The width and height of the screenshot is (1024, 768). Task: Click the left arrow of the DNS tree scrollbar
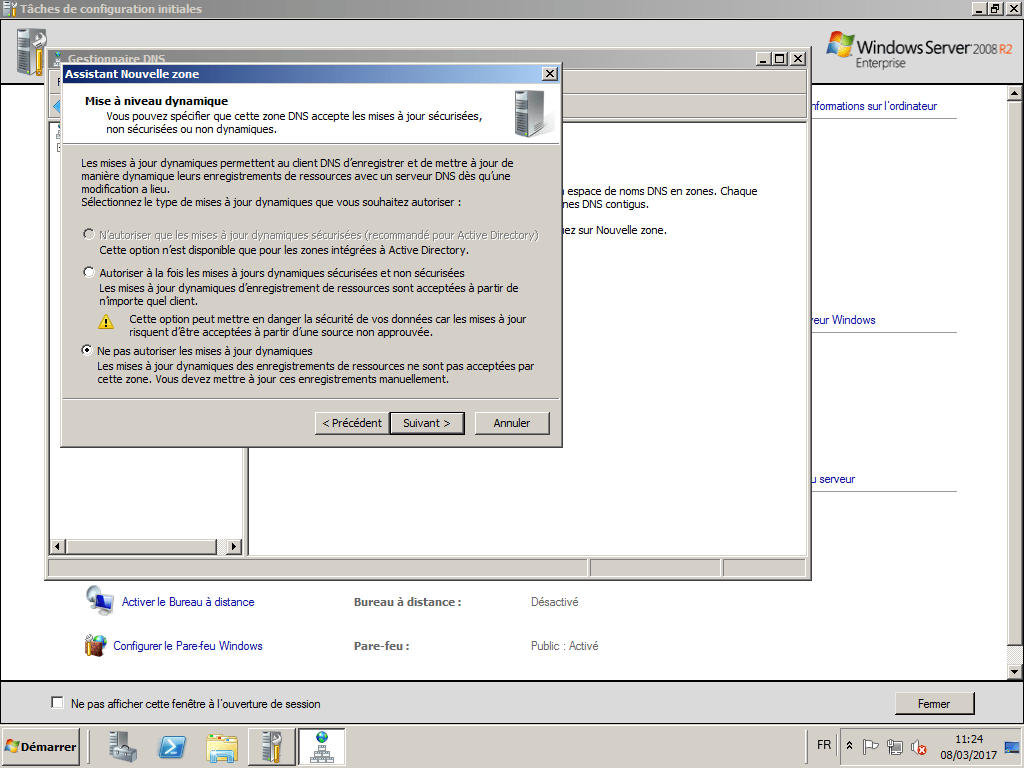pos(57,547)
